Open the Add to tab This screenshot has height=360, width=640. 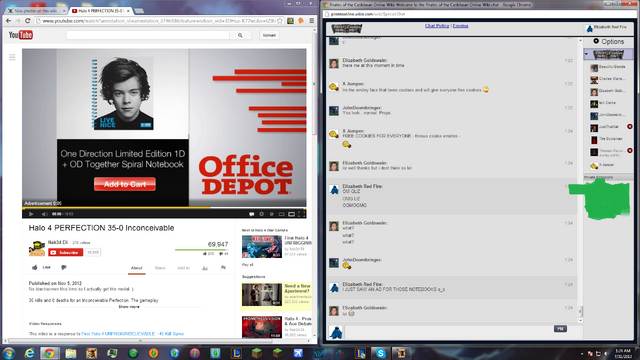tap(183, 268)
